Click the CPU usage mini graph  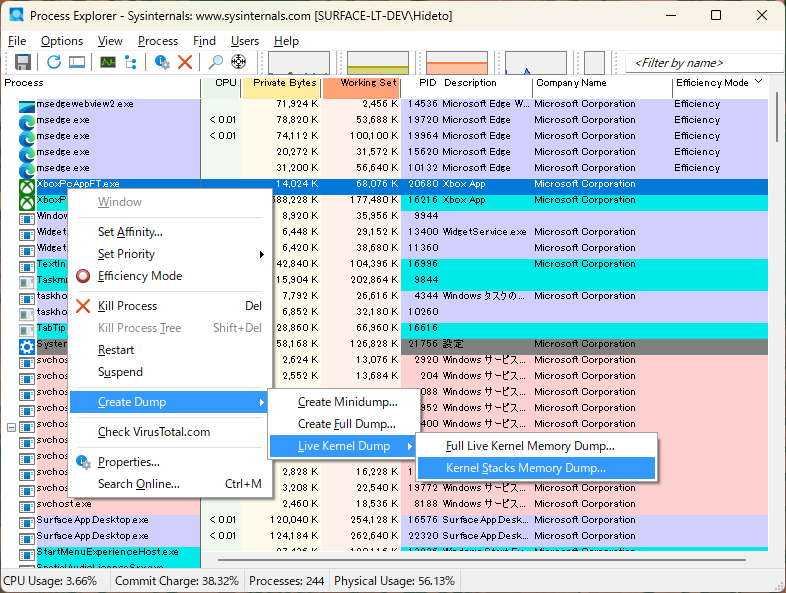(x=299, y=63)
